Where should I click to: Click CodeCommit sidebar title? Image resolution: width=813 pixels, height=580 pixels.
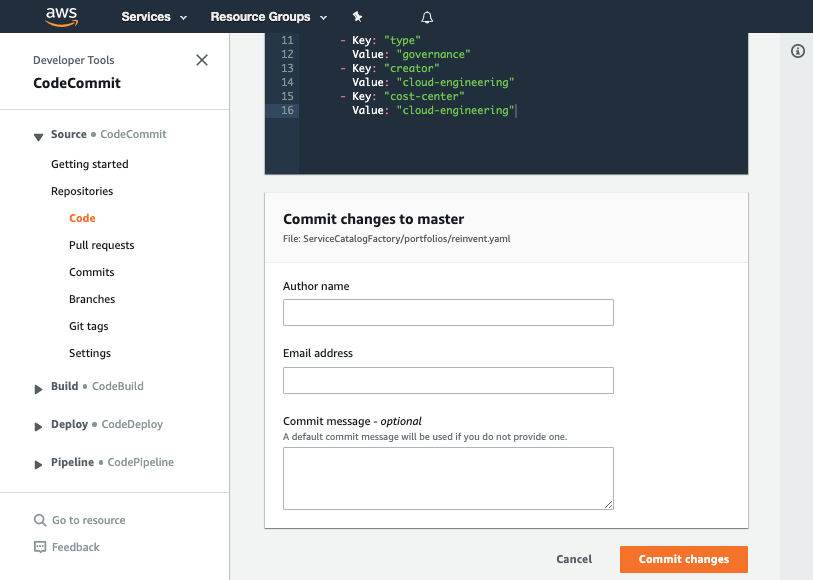coord(77,83)
